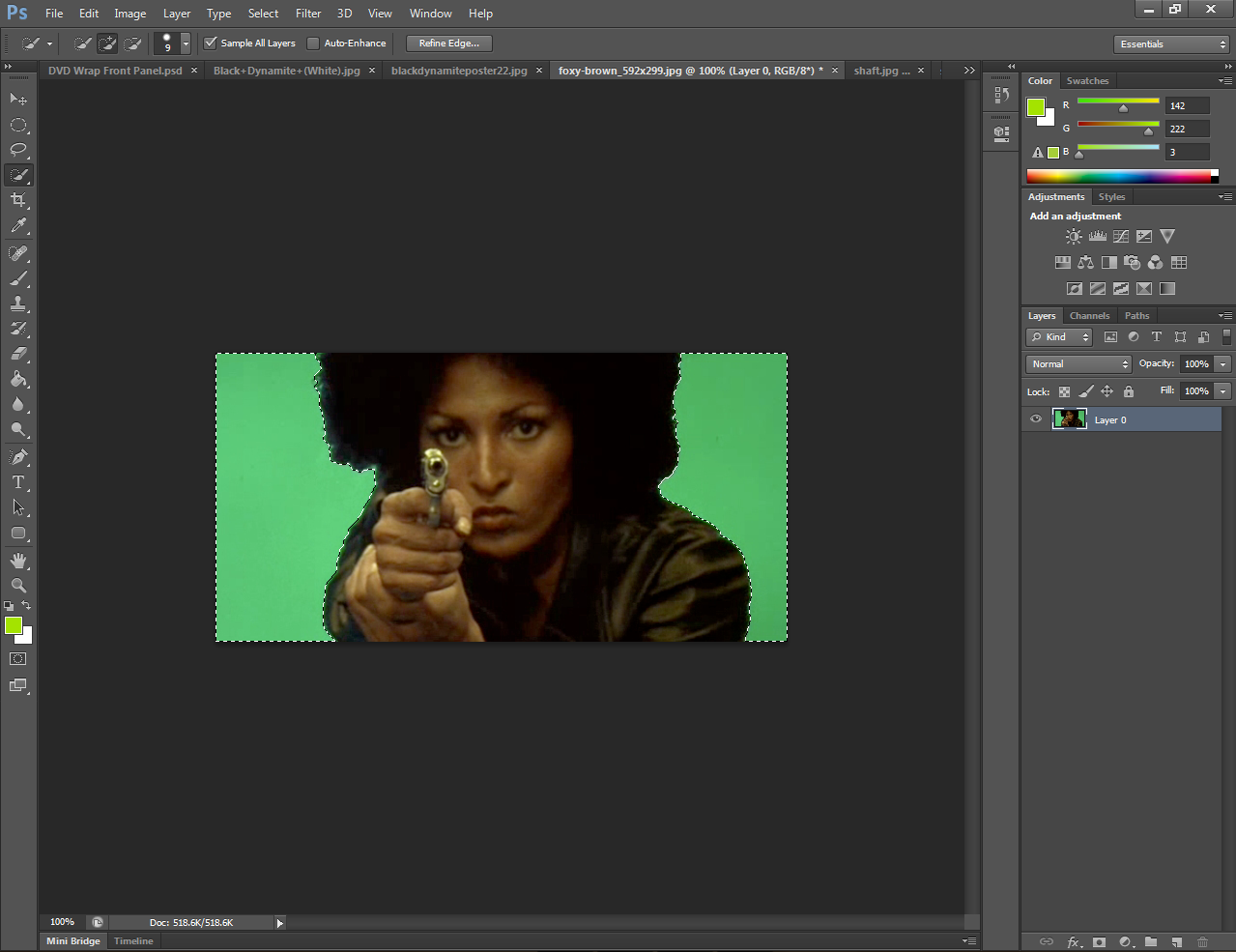Add a Photo Filter adjustment
The image size is (1236, 952).
[x=1133, y=262]
